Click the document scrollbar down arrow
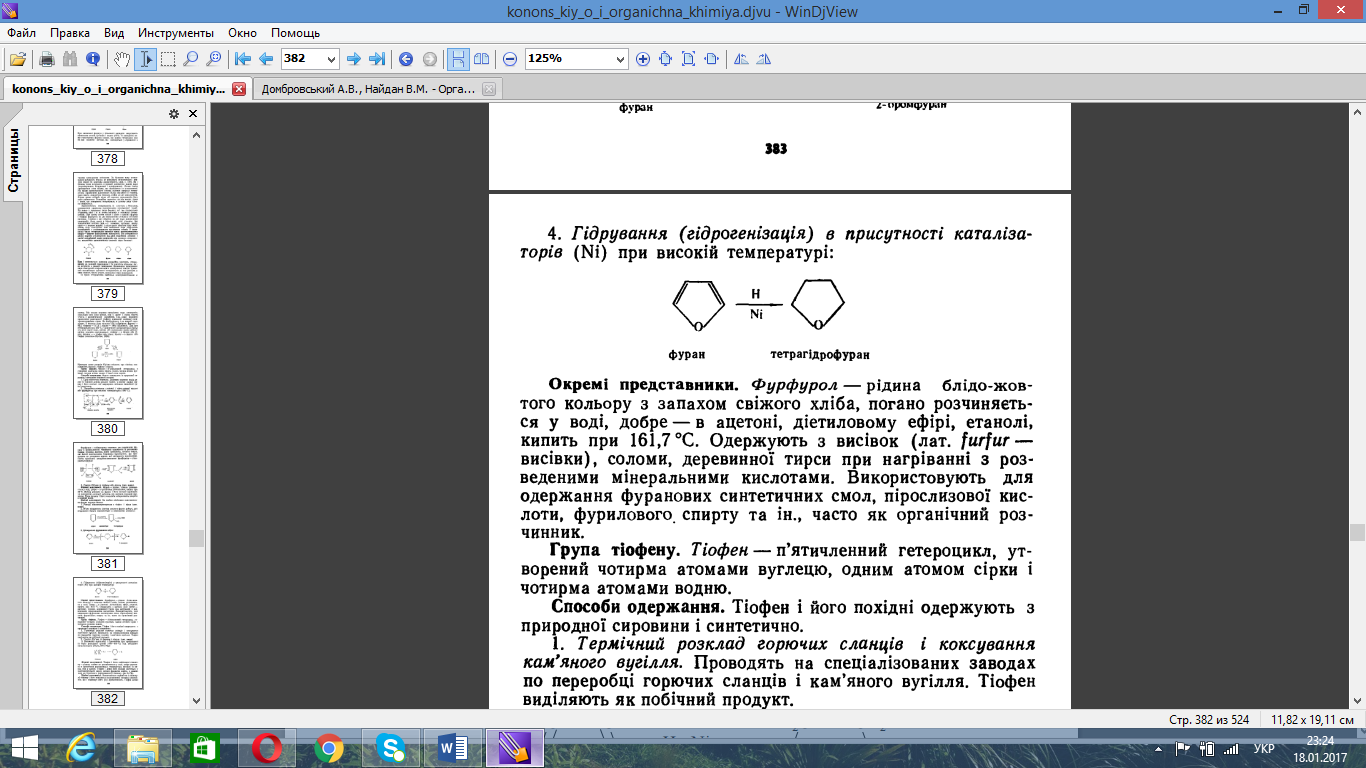The image size is (1366, 768). [x=1357, y=702]
